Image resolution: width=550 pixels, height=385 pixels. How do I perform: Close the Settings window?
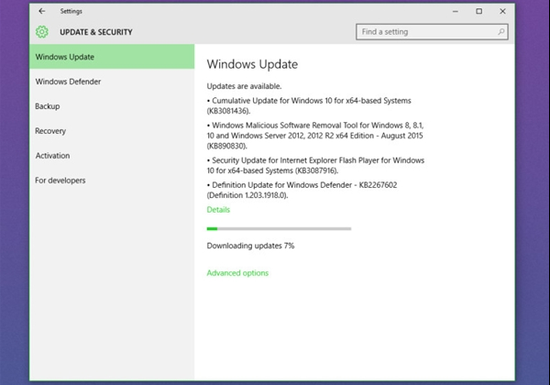pos(503,11)
